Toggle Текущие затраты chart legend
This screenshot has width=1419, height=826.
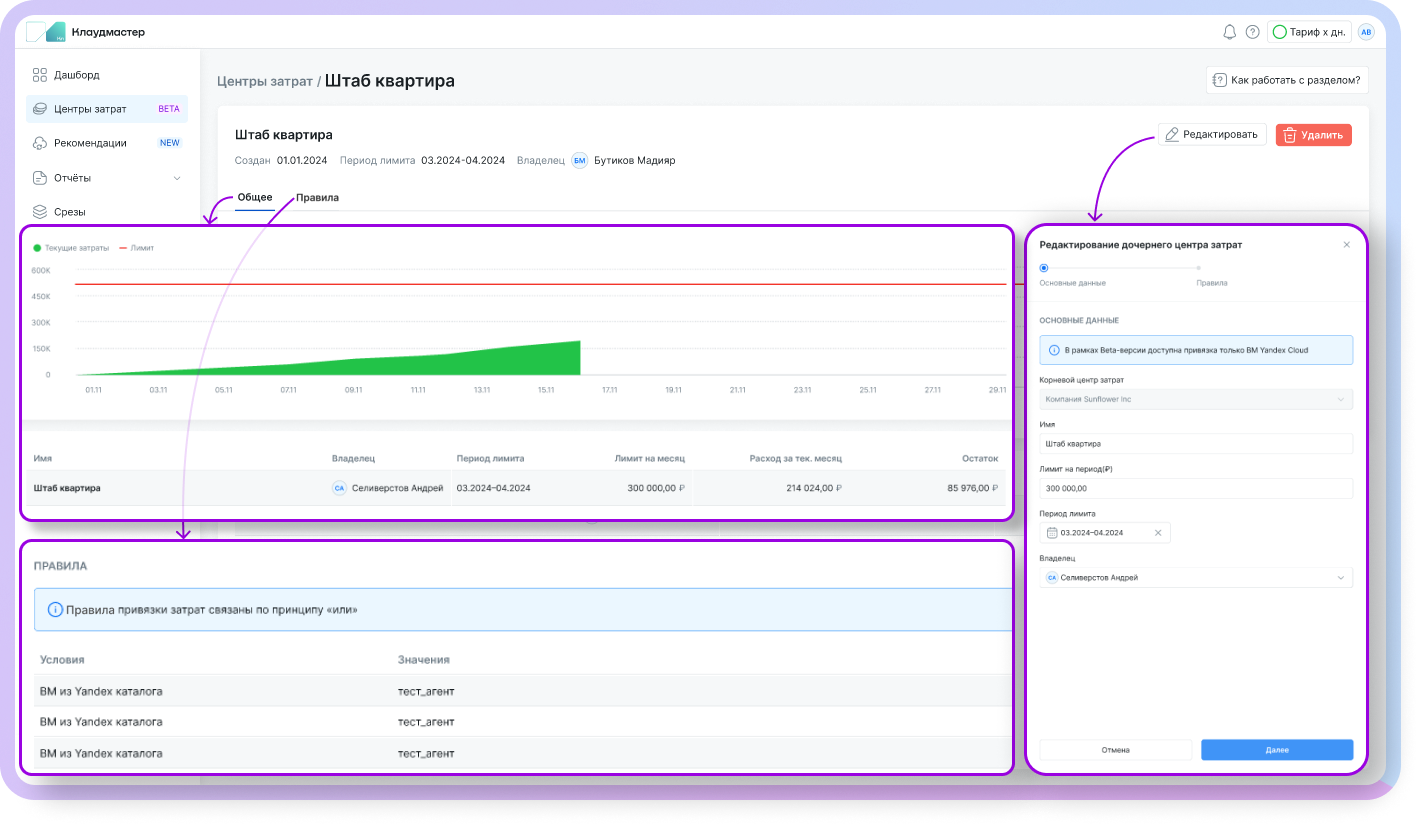pos(71,247)
